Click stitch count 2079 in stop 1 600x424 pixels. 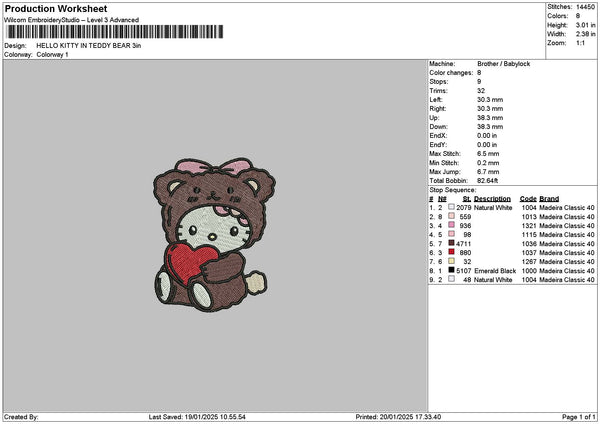[x=463, y=208]
